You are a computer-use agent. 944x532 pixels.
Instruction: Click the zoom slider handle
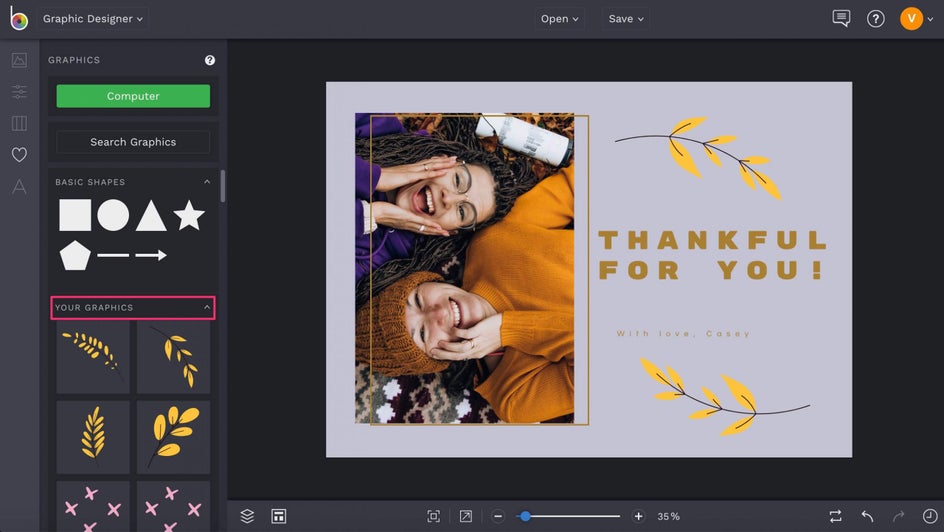click(x=524, y=516)
